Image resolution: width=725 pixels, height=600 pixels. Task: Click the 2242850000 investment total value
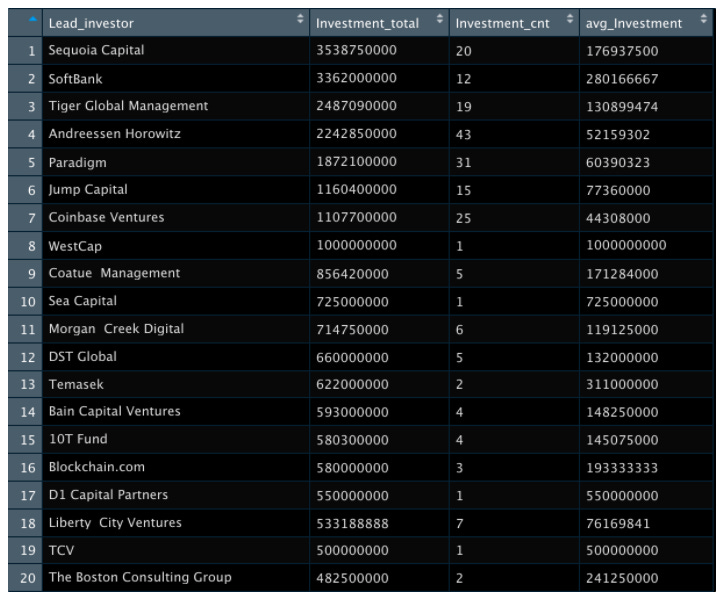[356, 134]
